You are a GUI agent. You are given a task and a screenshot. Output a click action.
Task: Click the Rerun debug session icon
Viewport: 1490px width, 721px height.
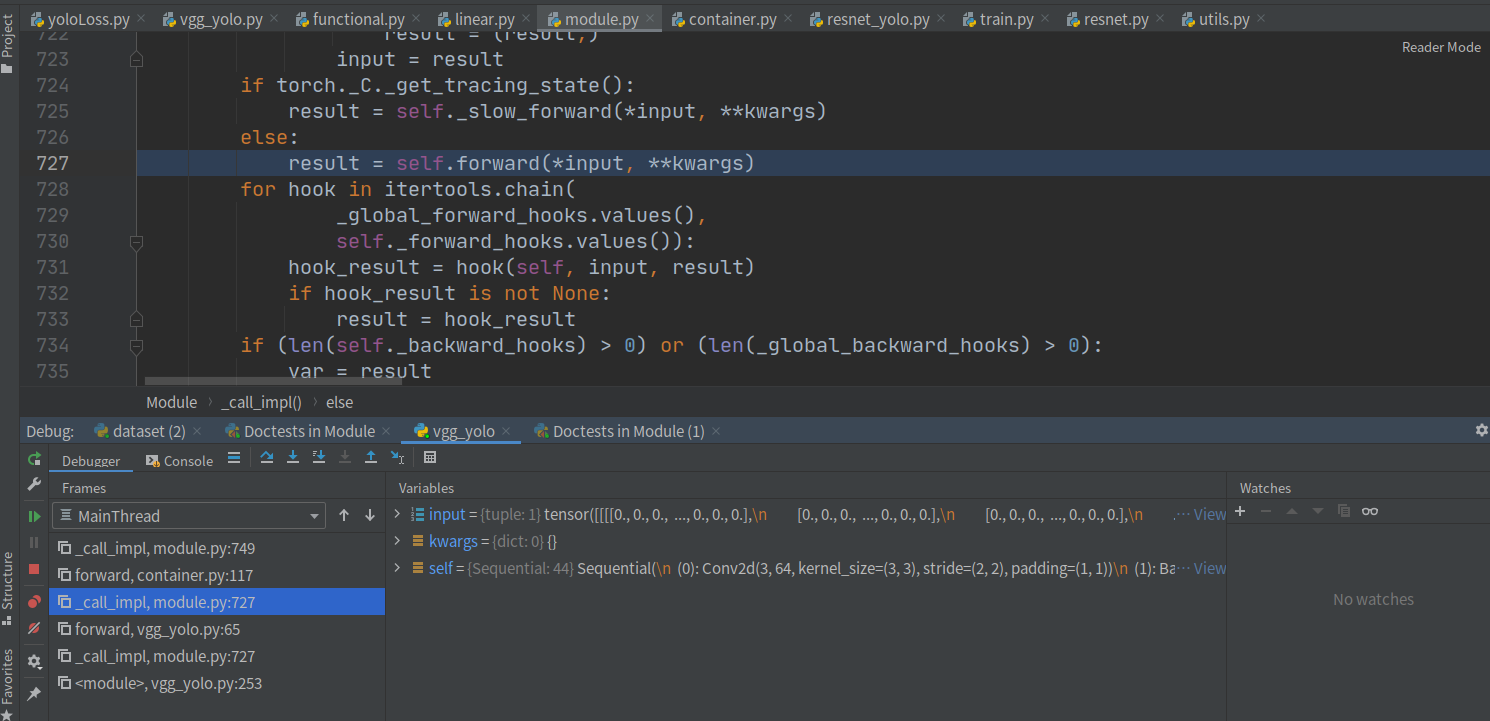tap(33, 458)
